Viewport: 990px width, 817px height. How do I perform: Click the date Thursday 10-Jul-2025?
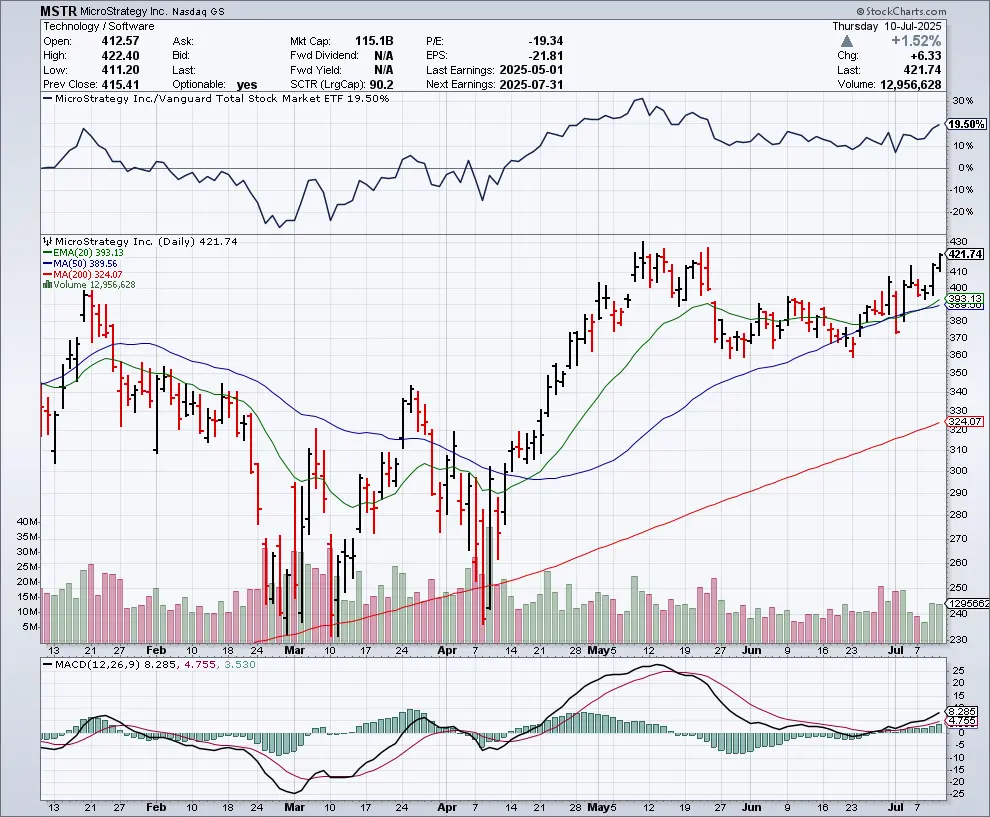[886, 26]
